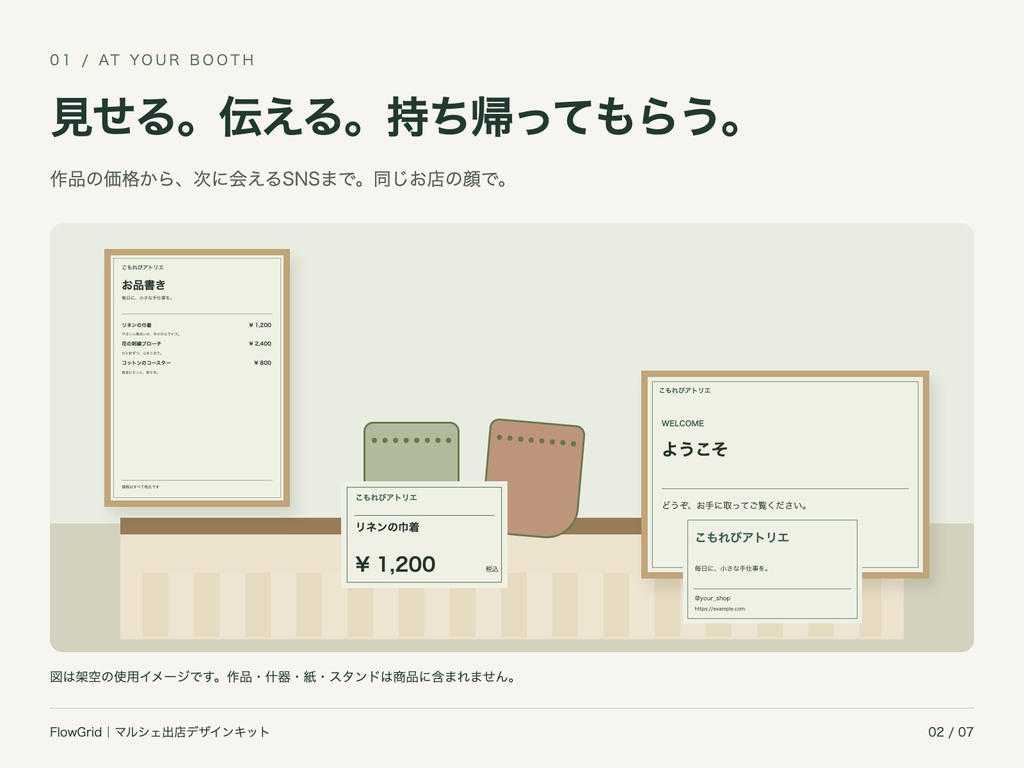1024x768 pixels.
Task: Click こもれびアトリエ at top of welcome poster
Action: [x=684, y=391]
